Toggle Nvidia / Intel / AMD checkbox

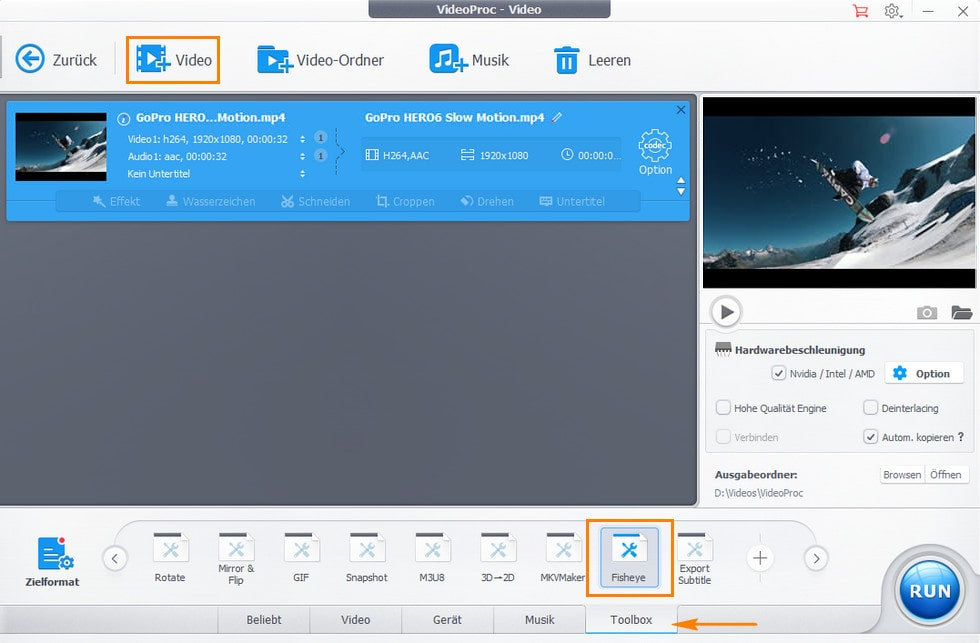(x=778, y=373)
